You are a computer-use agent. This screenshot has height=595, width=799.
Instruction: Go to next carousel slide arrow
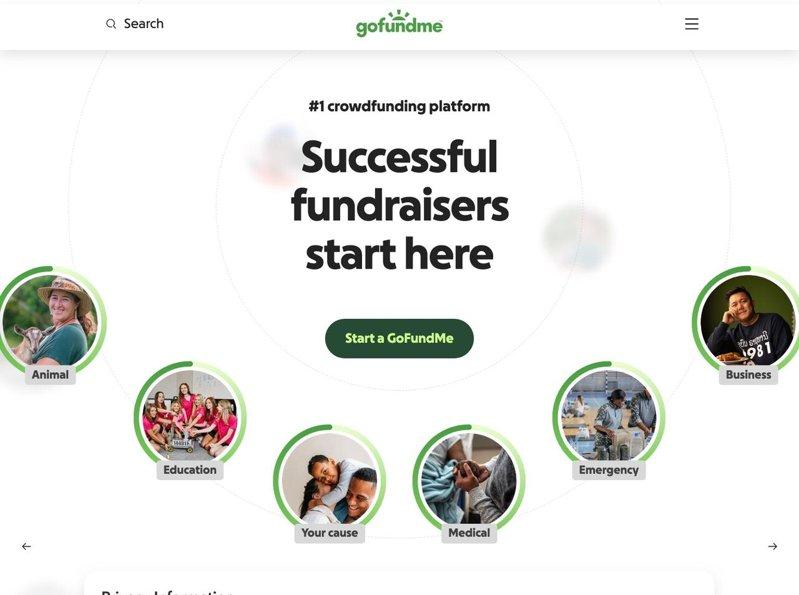pyautogui.click(x=773, y=547)
